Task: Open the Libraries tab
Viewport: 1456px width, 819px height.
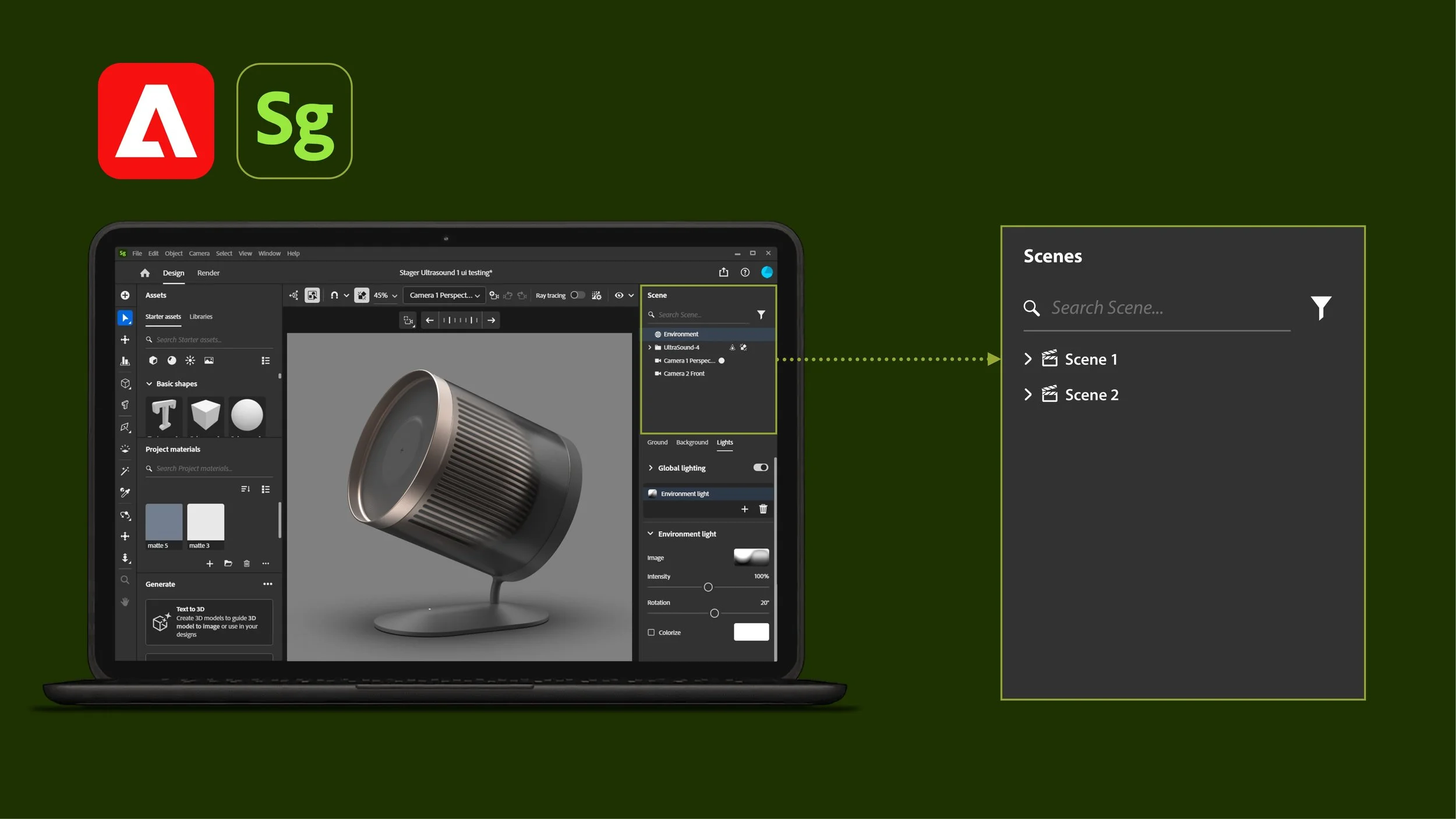Action: point(201,316)
